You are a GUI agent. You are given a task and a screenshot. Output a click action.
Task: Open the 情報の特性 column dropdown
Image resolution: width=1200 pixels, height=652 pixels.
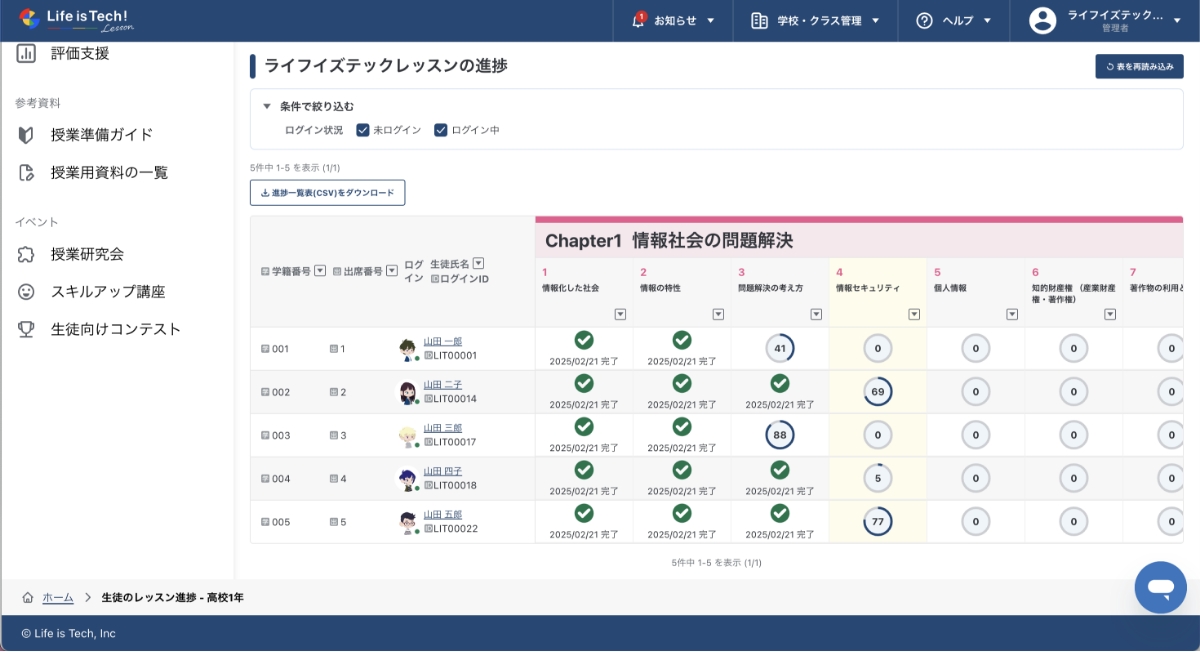pyautogui.click(x=718, y=314)
